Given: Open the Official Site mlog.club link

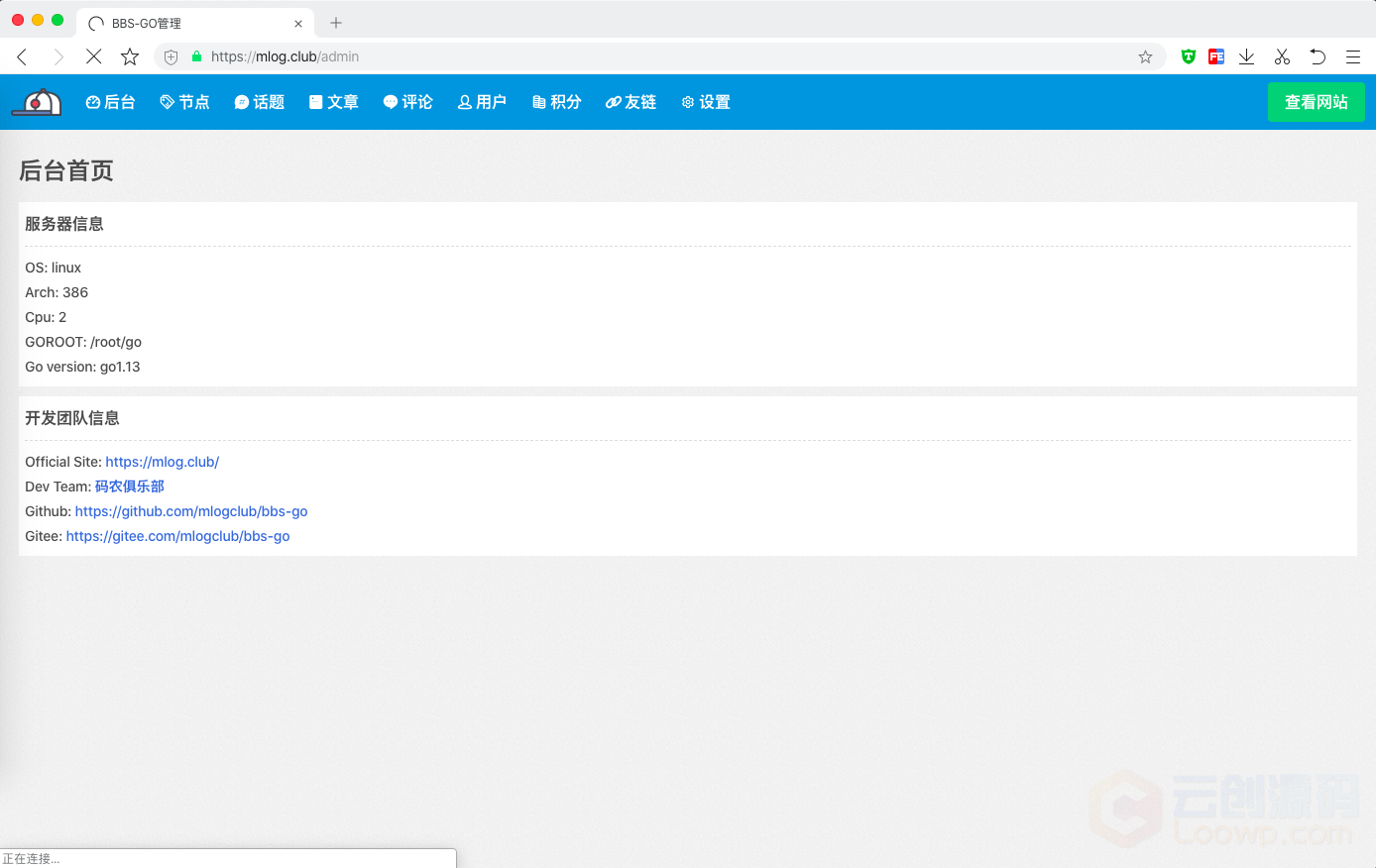Looking at the screenshot, I should click(x=163, y=462).
